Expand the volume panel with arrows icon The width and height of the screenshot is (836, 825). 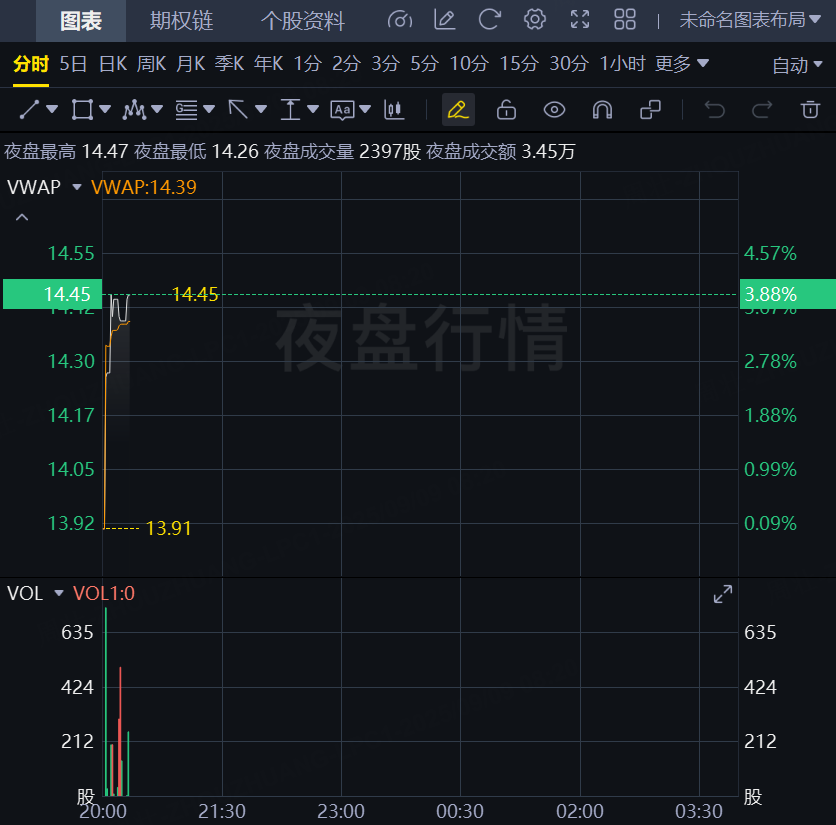point(722,595)
